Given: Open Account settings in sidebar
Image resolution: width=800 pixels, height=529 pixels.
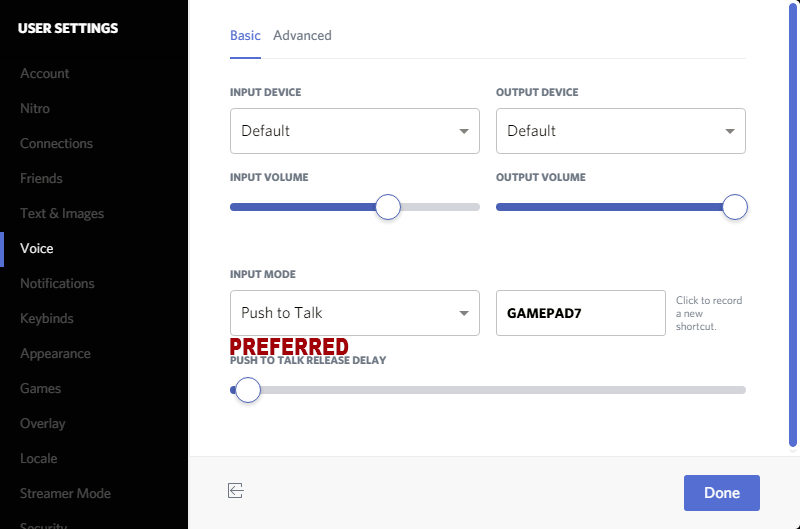Looking at the screenshot, I should click(x=45, y=73).
